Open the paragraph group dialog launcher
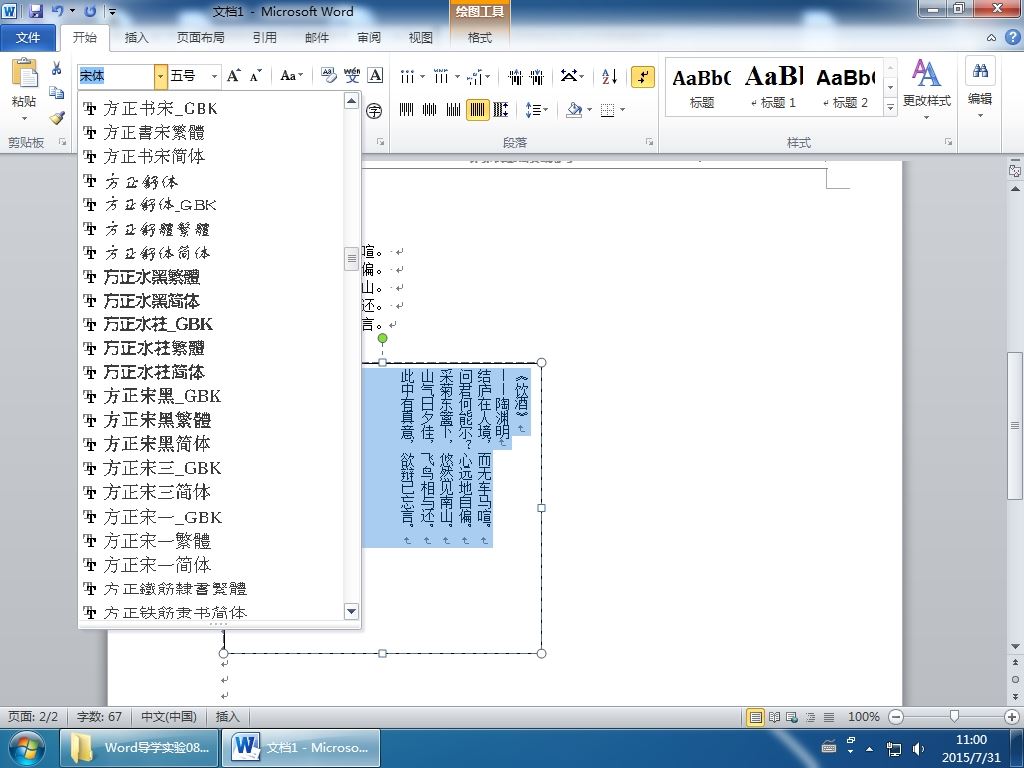 pos(649,142)
